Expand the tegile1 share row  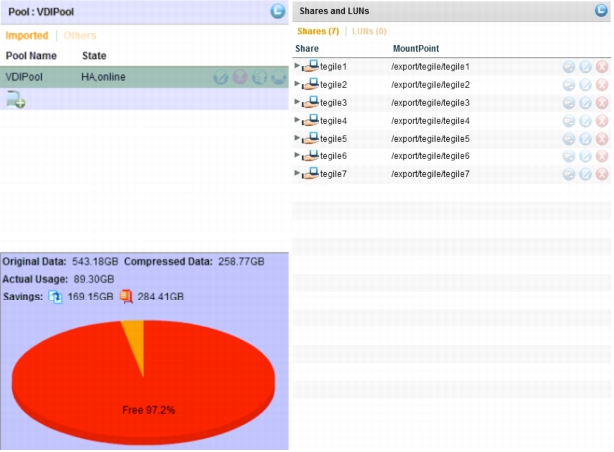point(297,66)
